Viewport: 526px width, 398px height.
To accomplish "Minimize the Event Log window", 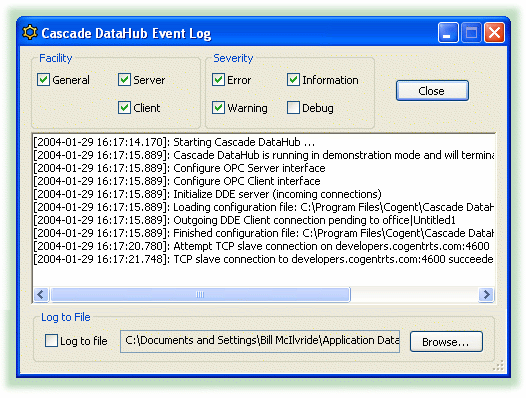I will coord(448,33).
